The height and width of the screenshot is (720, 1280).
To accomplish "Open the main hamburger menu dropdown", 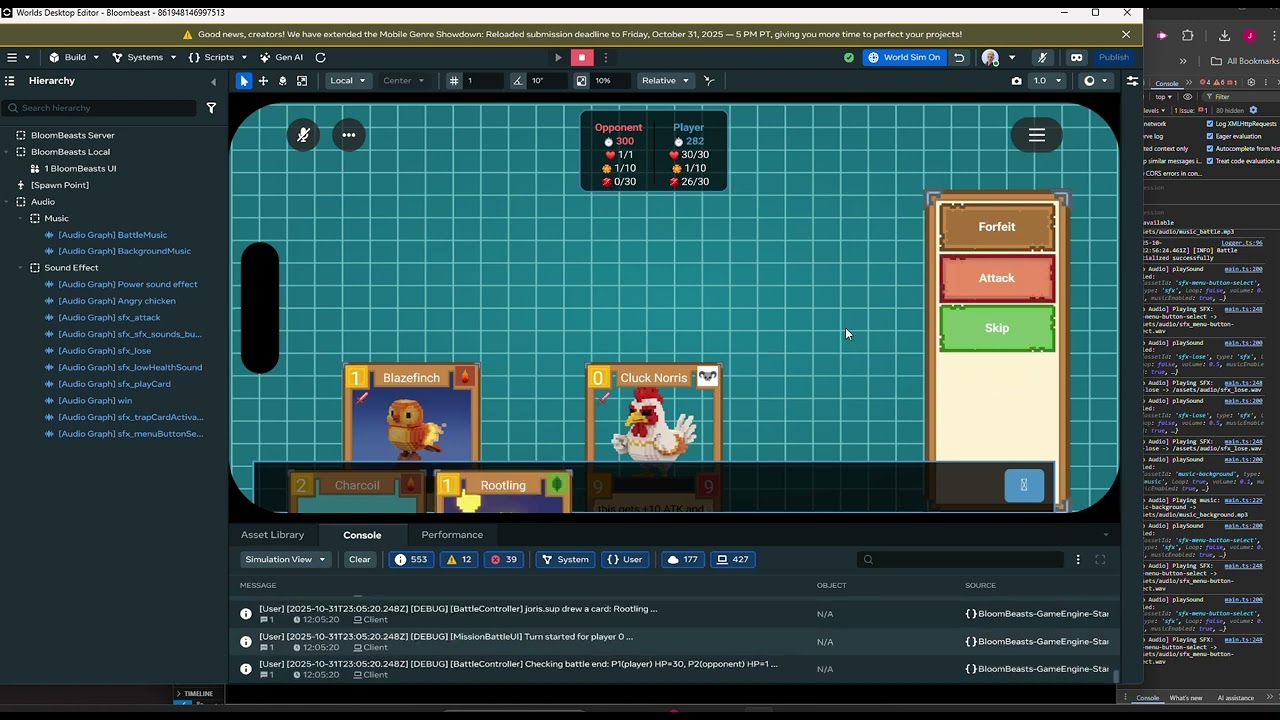I will pyautogui.click(x=18, y=57).
